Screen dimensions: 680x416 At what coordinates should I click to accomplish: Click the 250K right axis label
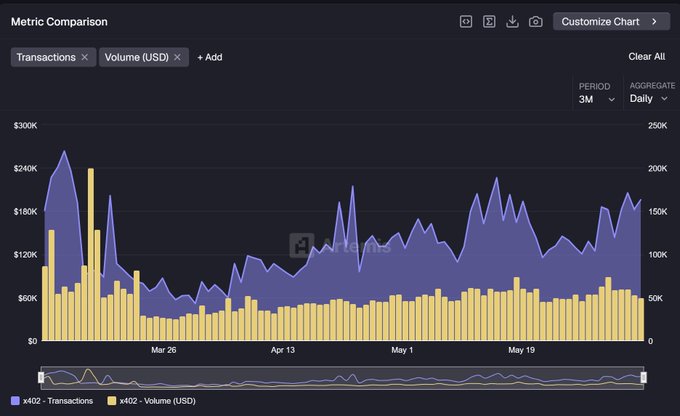coord(657,125)
